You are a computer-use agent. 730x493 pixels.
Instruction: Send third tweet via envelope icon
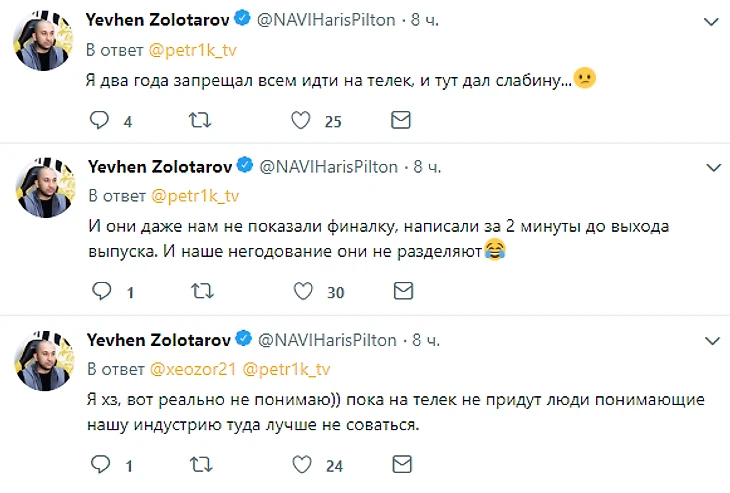coord(401,464)
